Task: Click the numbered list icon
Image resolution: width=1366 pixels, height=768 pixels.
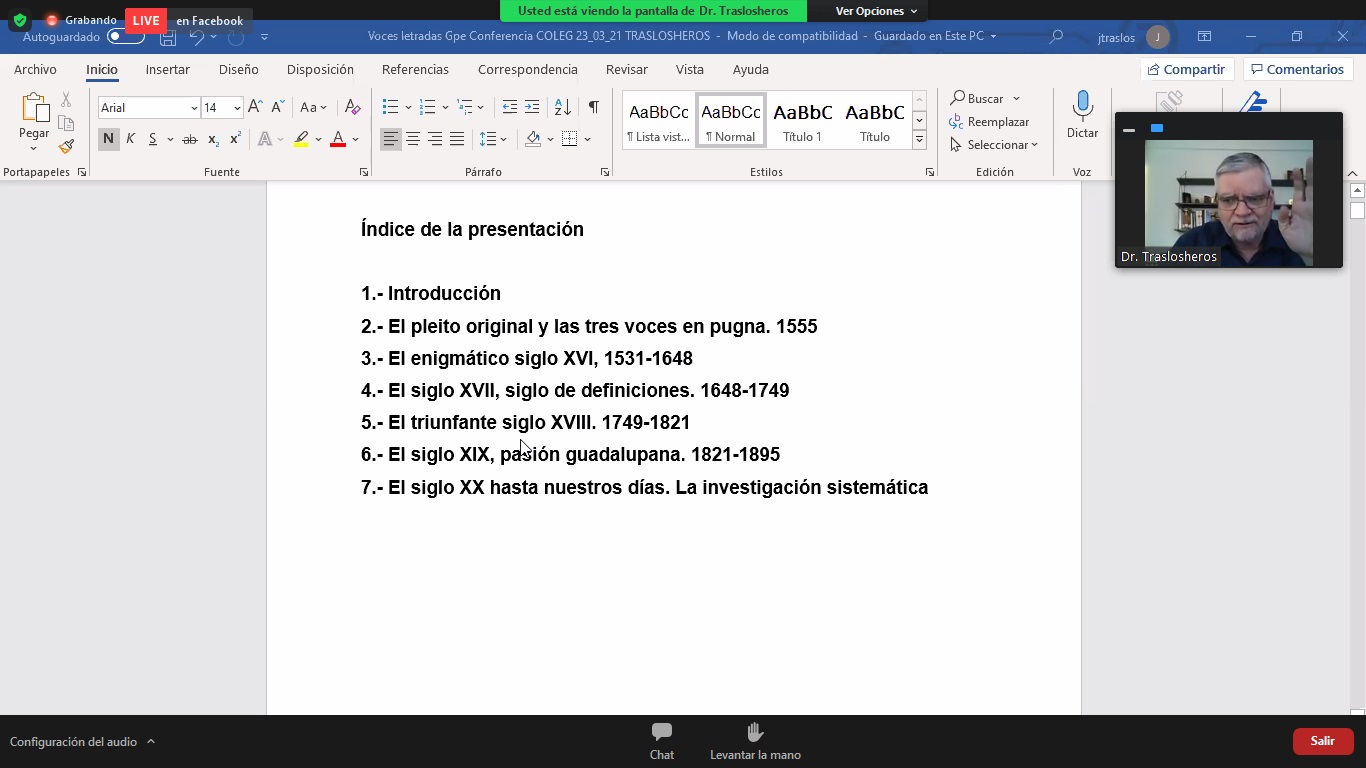Action: pos(428,107)
